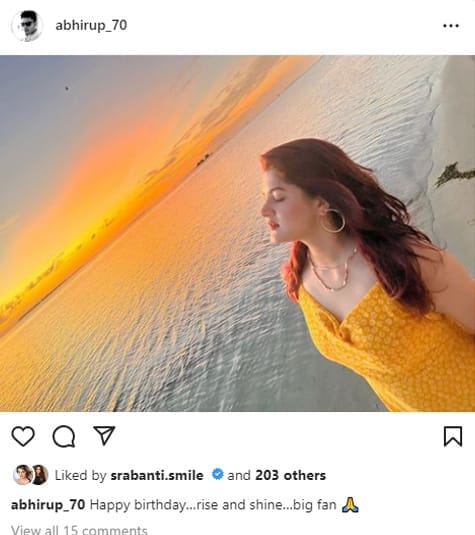Expand View all 15 comments

(79, 530)
